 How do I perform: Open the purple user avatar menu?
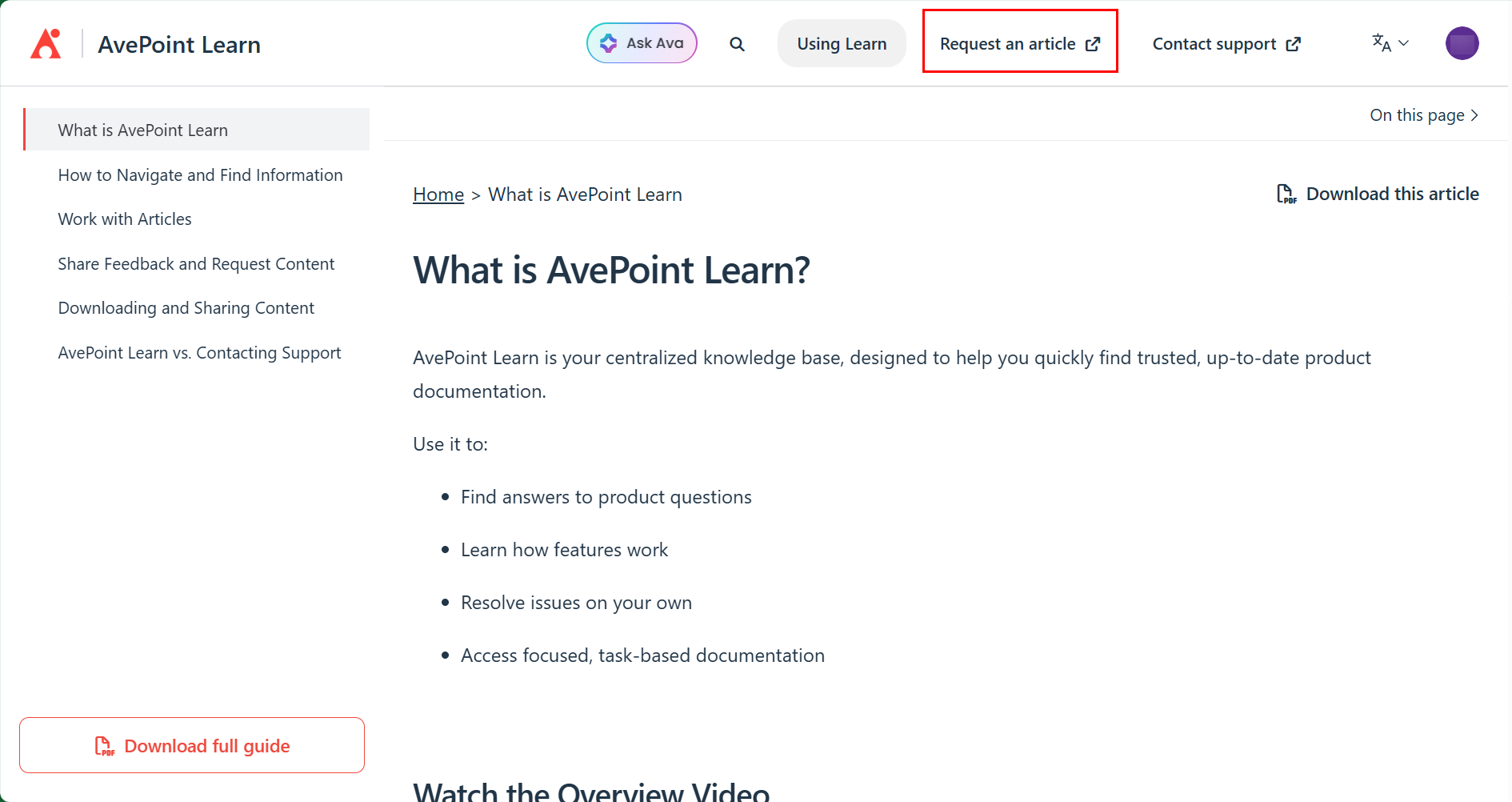(1462, 43)
